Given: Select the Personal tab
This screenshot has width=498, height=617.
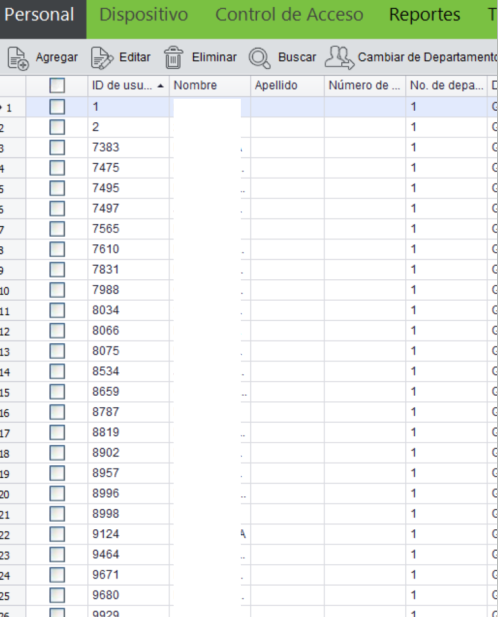Looking at the screenshot, I should 39,15.
